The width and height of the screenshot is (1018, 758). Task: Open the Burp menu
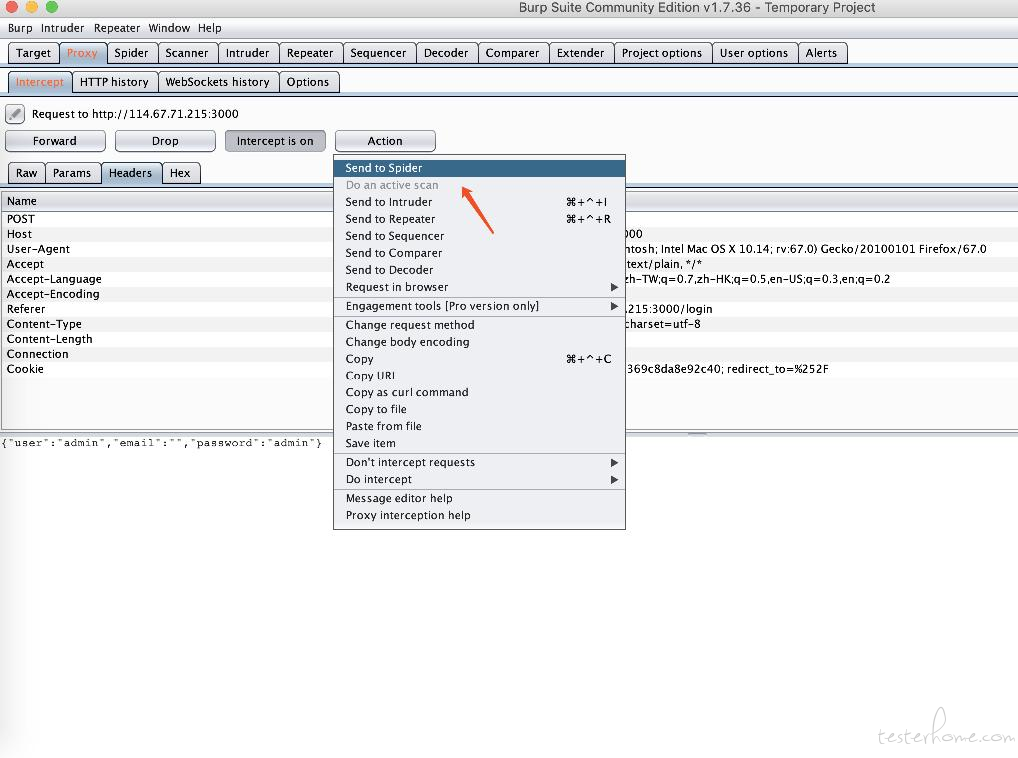(x=20, y=28)
